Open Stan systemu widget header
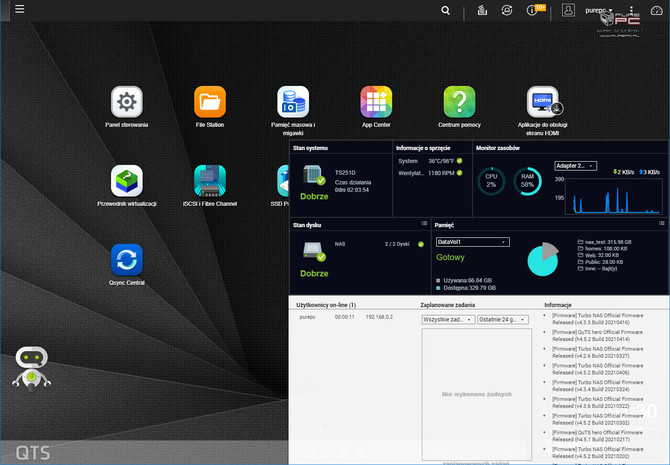This screenshot has height=465, width=670. [310, 148]
